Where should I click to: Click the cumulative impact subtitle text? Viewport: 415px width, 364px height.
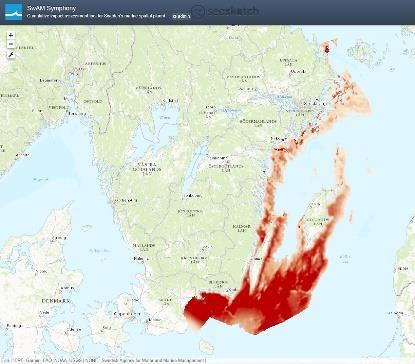(96, 16)
